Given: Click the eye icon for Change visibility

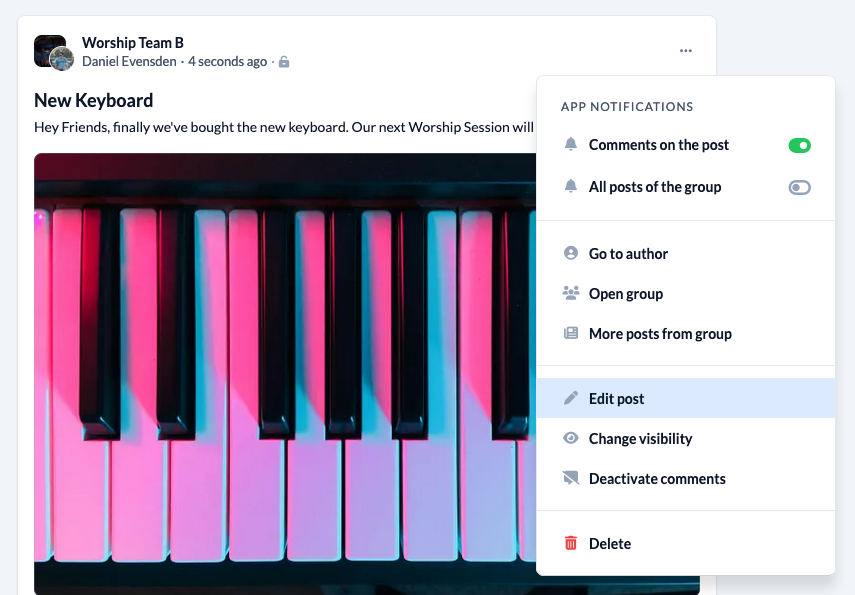Looking at the screenshot, I should click(x=570, y=438).
